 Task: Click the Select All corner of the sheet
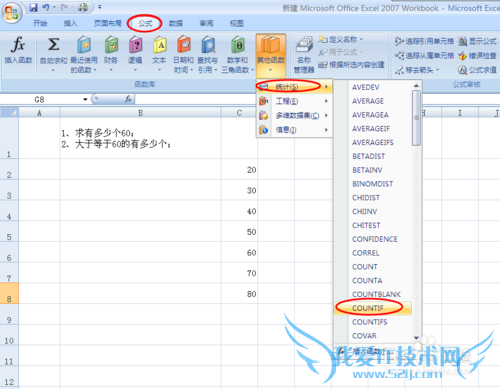(x=9, y=113)
